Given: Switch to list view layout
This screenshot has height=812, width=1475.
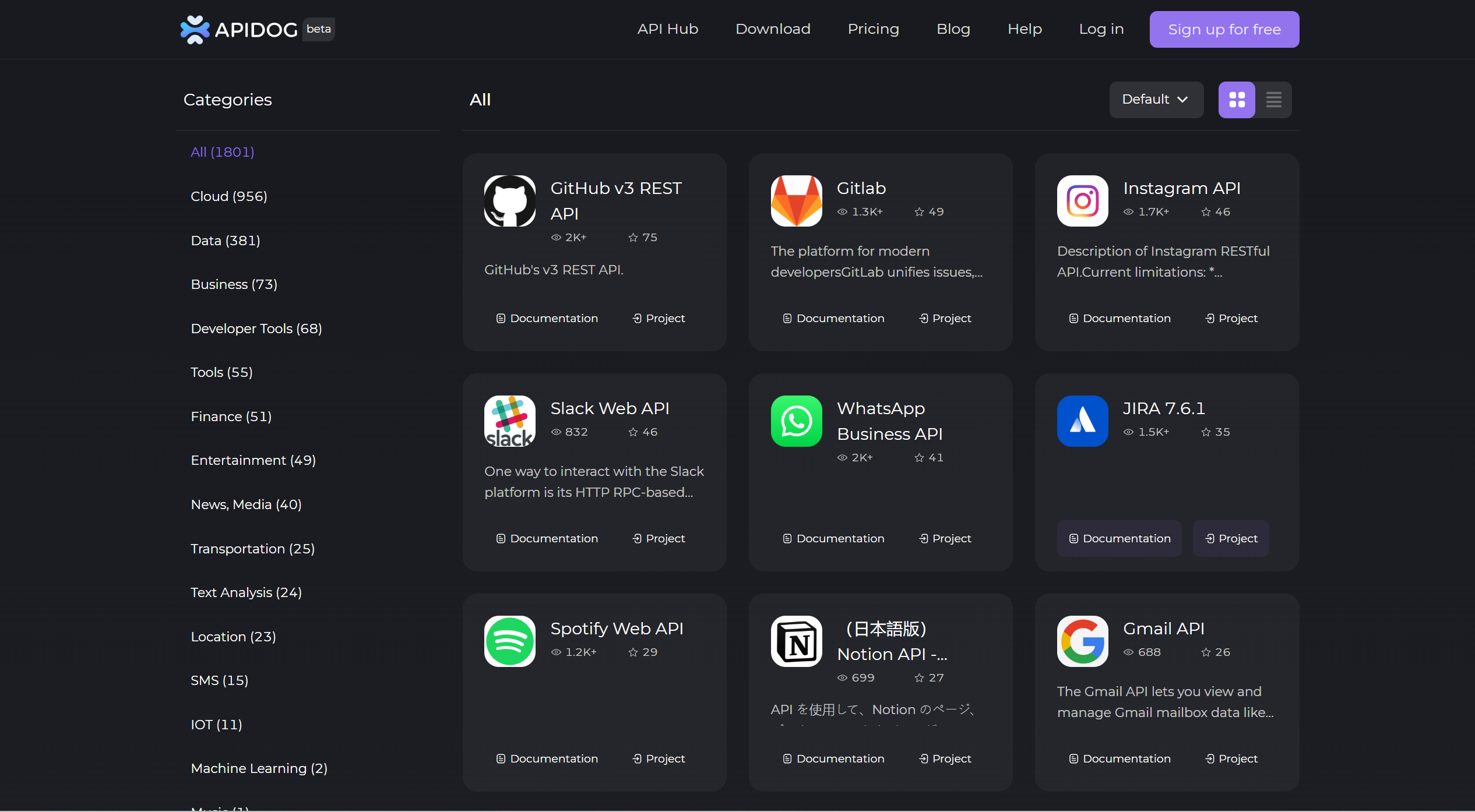Looking at the screenshot, I should [1273, 100].
